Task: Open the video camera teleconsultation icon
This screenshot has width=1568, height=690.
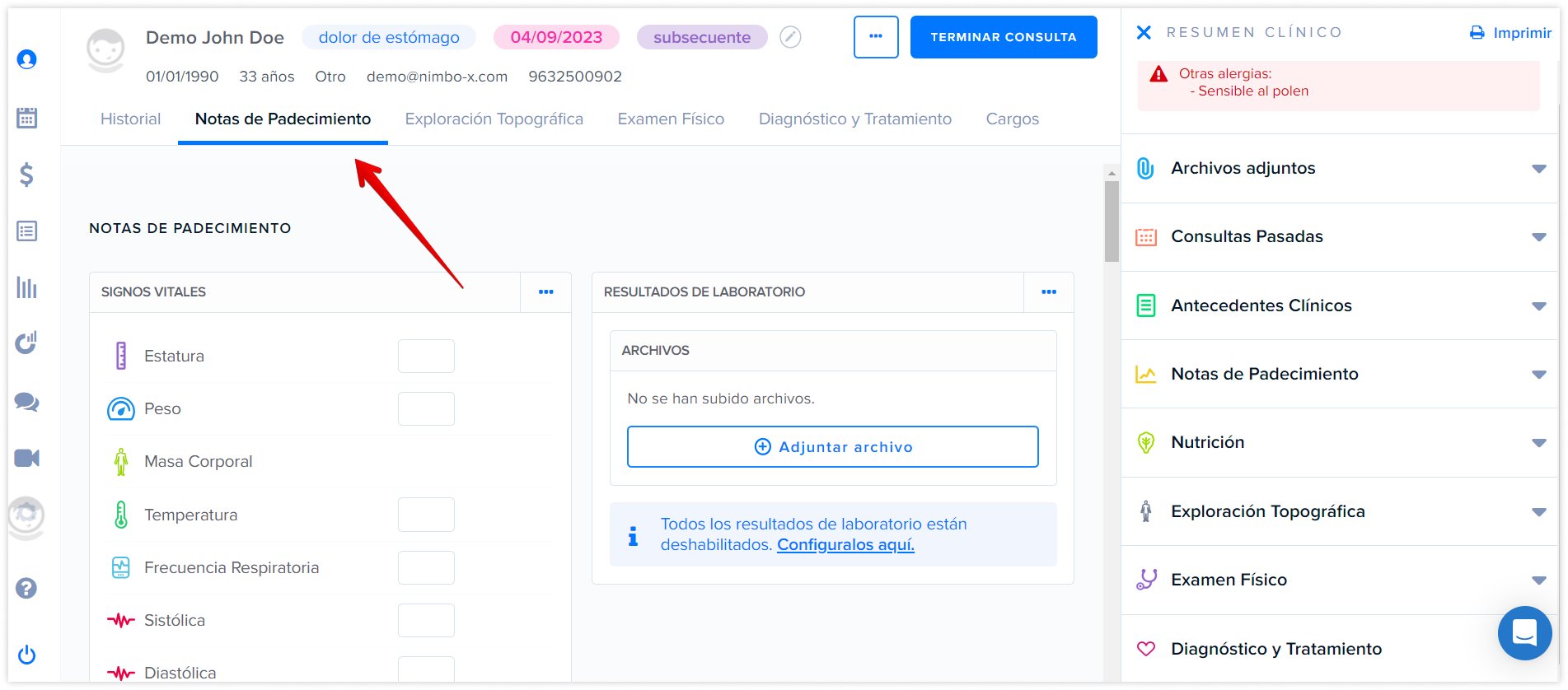Action: 26,458
